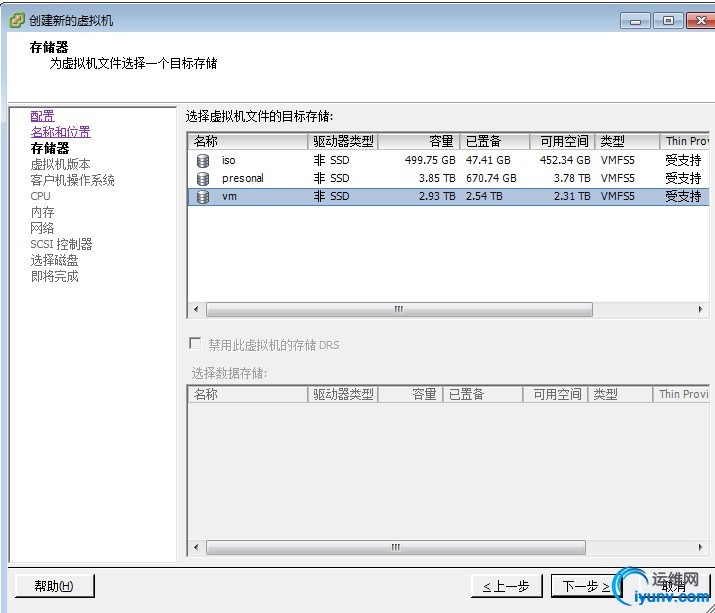Screen dimensions: 715x613
Task: Sort upper table by 可用空间 column header
Action: pos(562,141)
